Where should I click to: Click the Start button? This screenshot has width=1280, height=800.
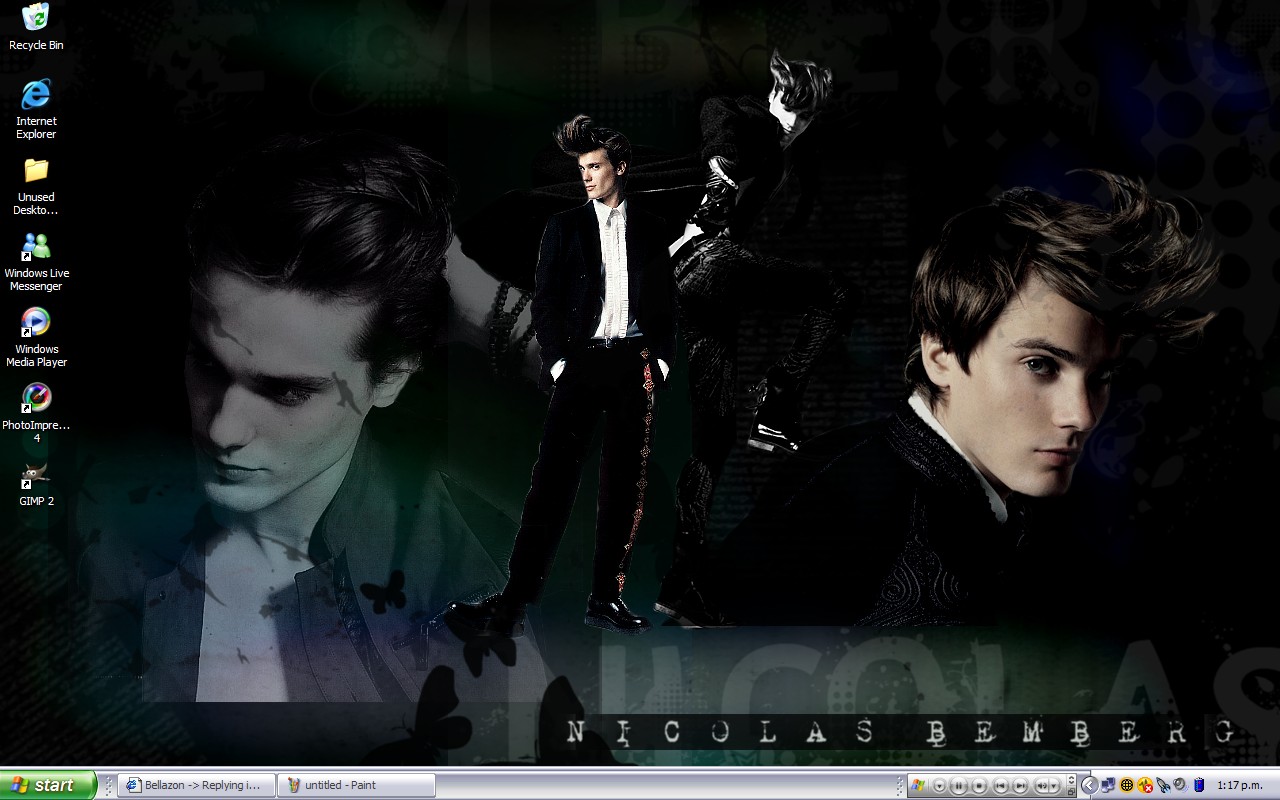[x=48, y=785]
